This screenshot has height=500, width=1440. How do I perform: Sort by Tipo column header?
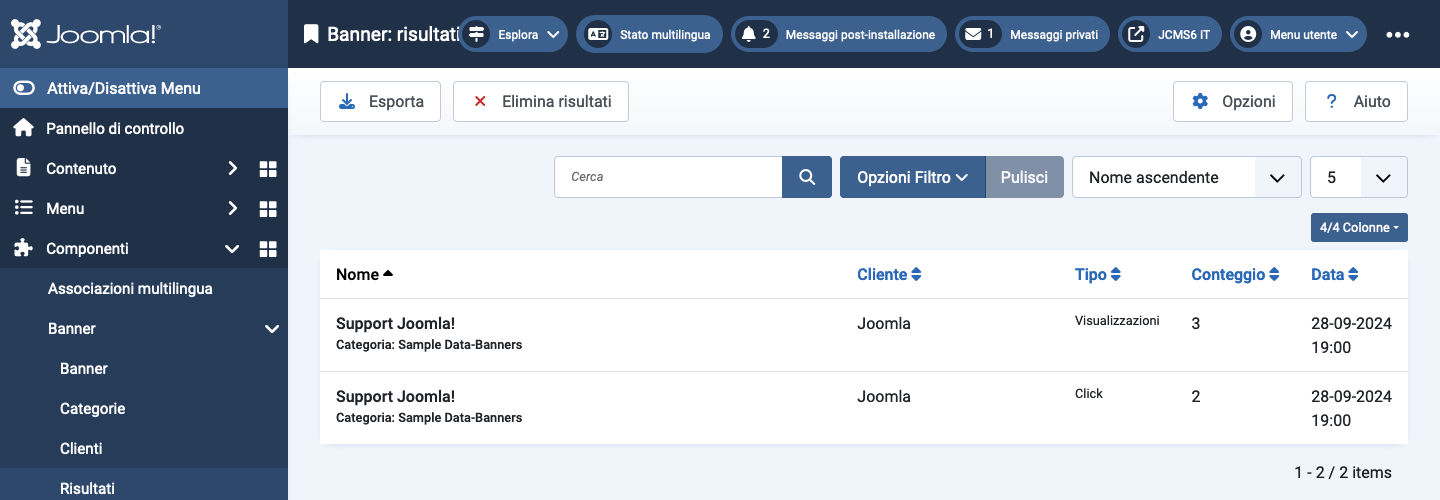click(1098, 274)
